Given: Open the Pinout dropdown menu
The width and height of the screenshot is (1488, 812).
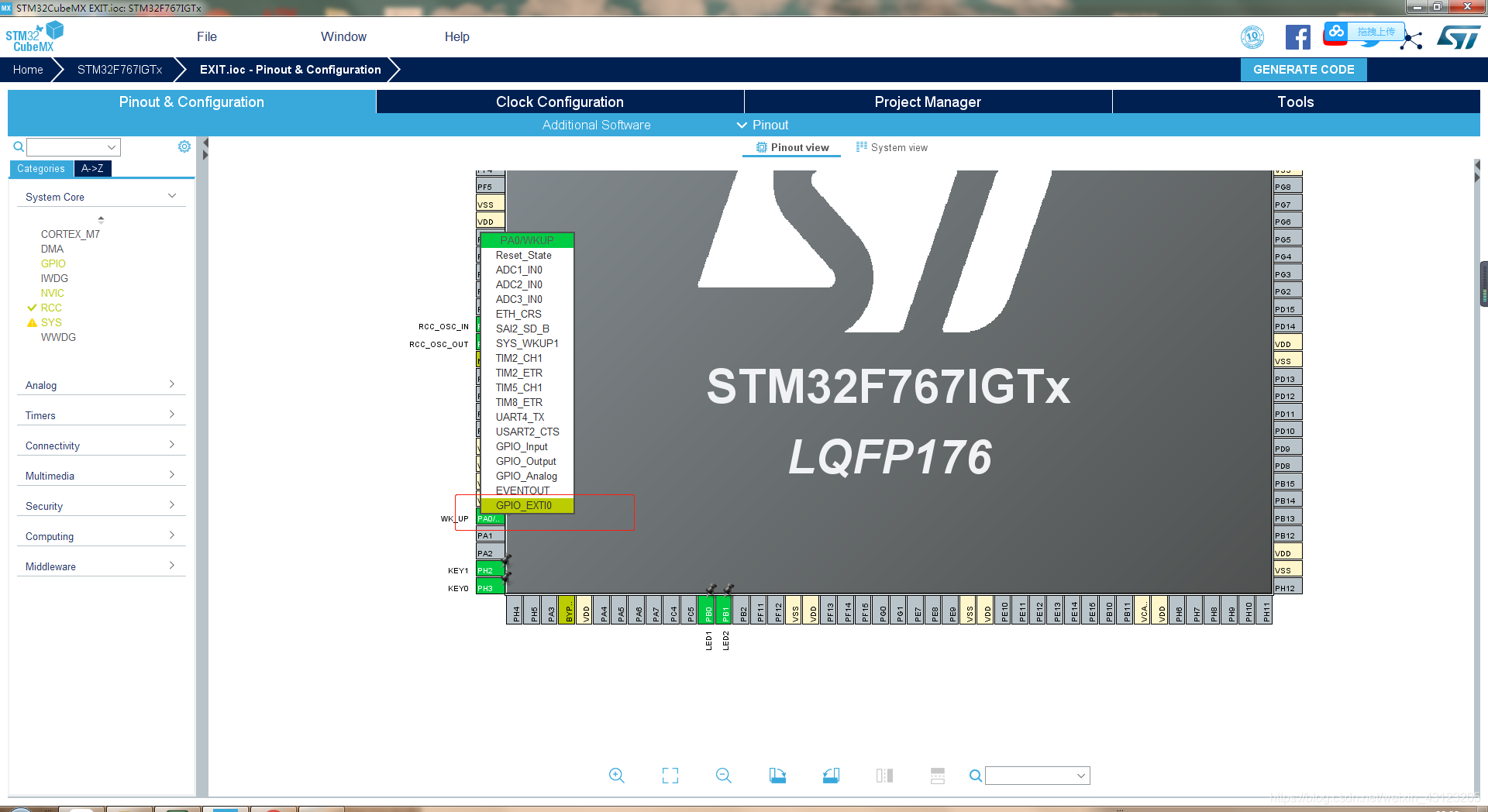Looking at the screenshot, I should [x=763, y=125].
